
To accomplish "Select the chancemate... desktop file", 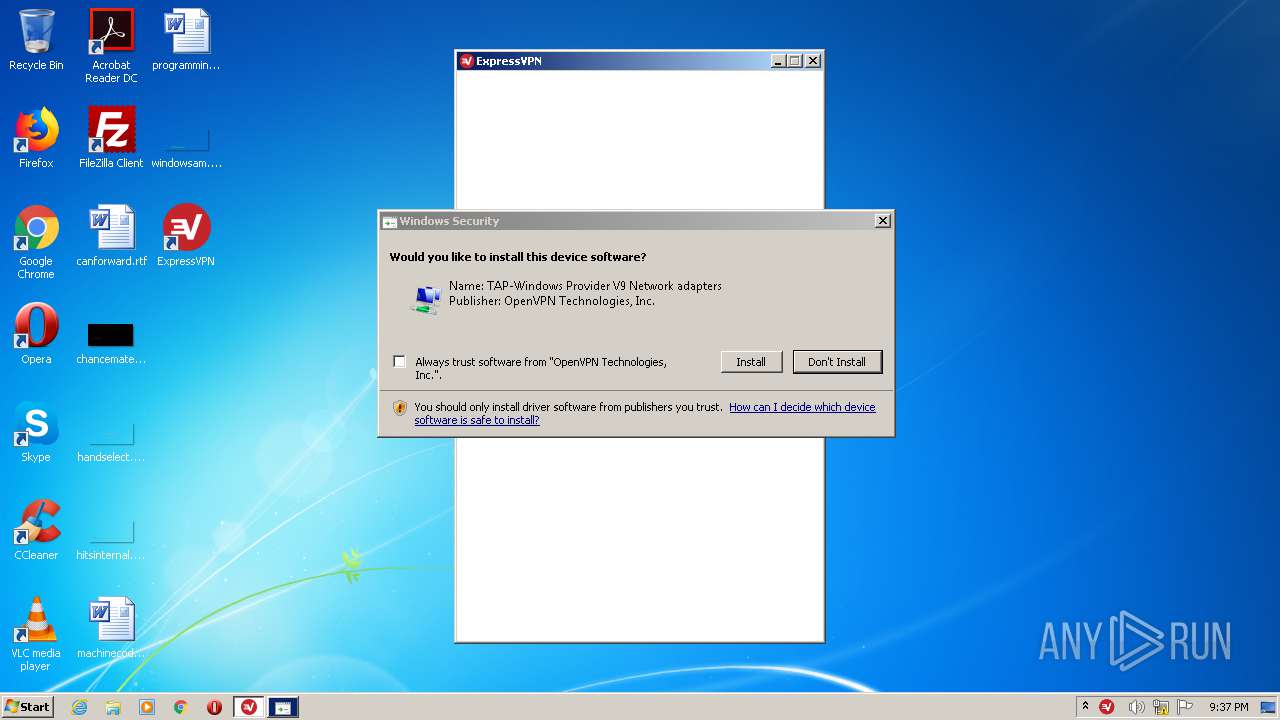I will [x=111, y=343].
